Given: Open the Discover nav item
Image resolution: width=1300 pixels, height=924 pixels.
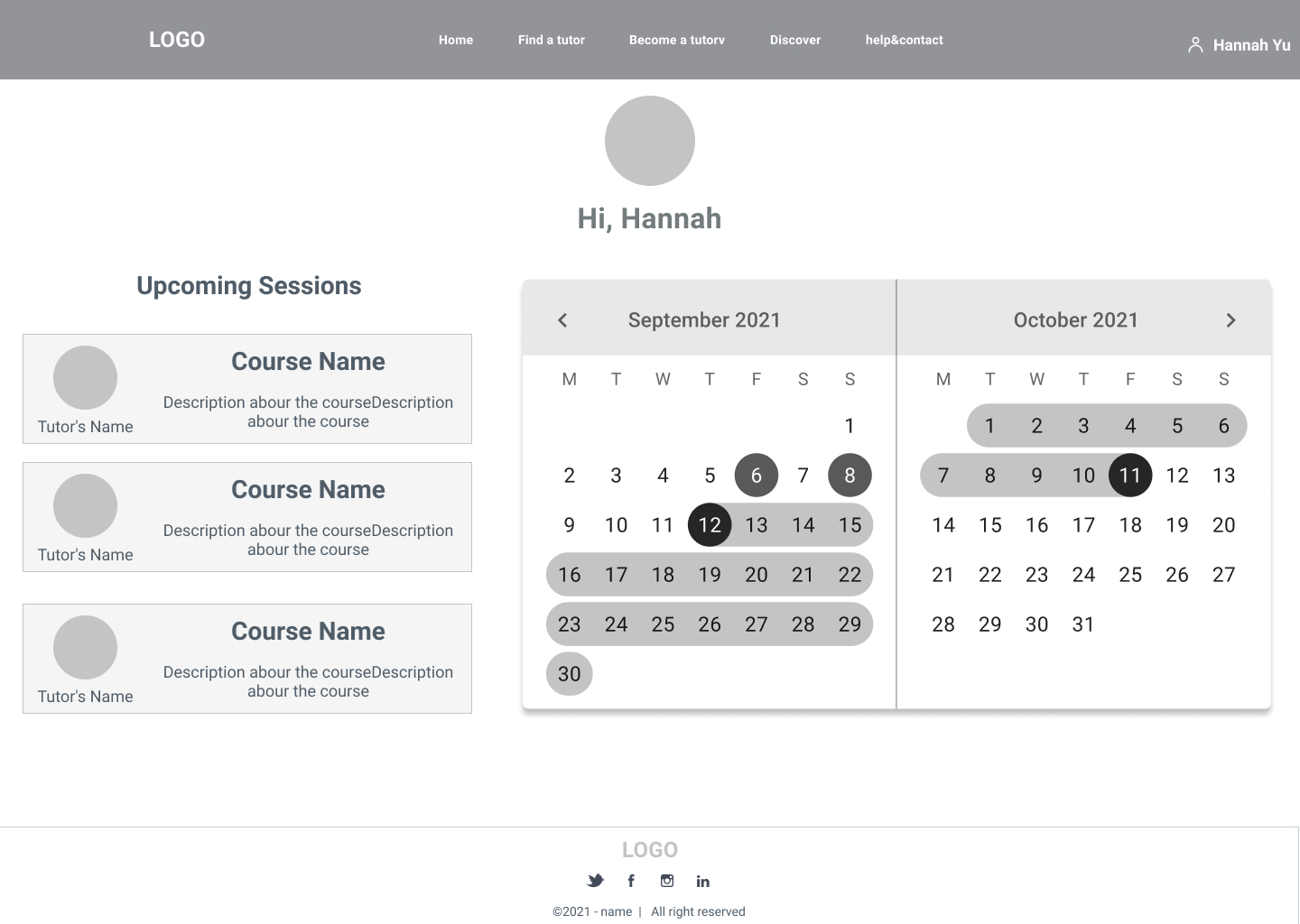Looking at the screenshot, I should click(795, 40).
